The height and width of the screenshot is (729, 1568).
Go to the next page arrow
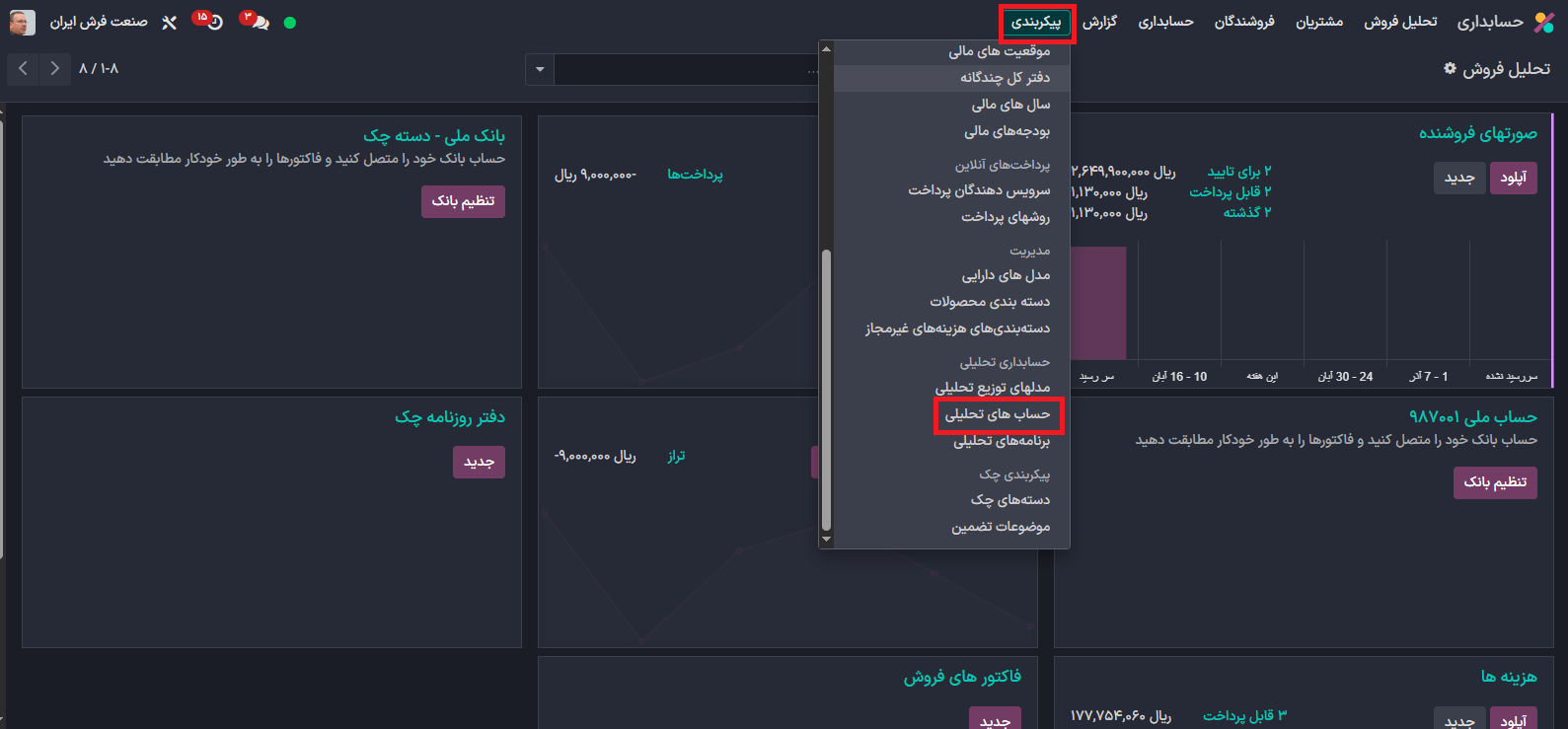(x=54, y=68)
